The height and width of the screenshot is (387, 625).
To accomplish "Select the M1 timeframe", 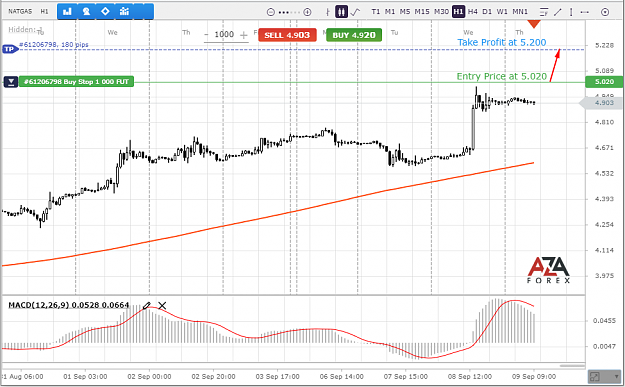I will [390, 12].
